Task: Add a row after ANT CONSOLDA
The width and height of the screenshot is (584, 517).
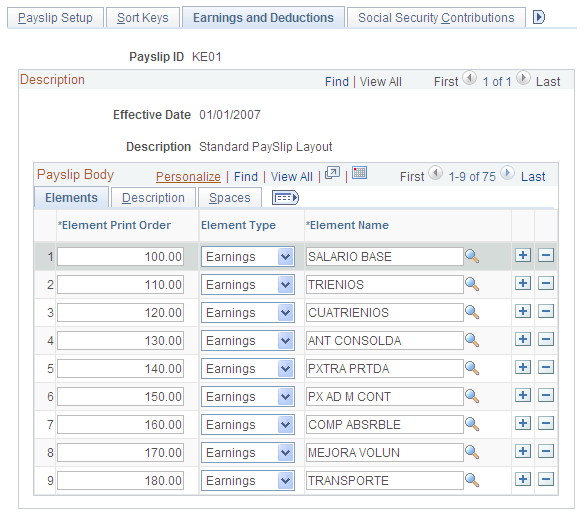Action: click(x=523, y=339)
